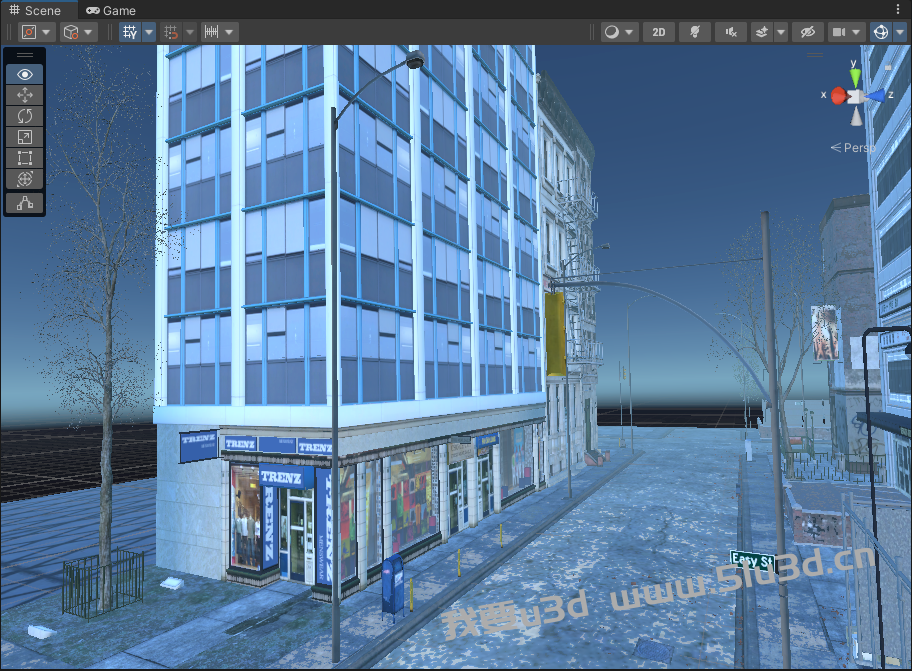The image size is (912, 671).
Task: Click the green Y axis cone on the orientation gizmo
Action: pyautogui.click(x=855, y=77)
